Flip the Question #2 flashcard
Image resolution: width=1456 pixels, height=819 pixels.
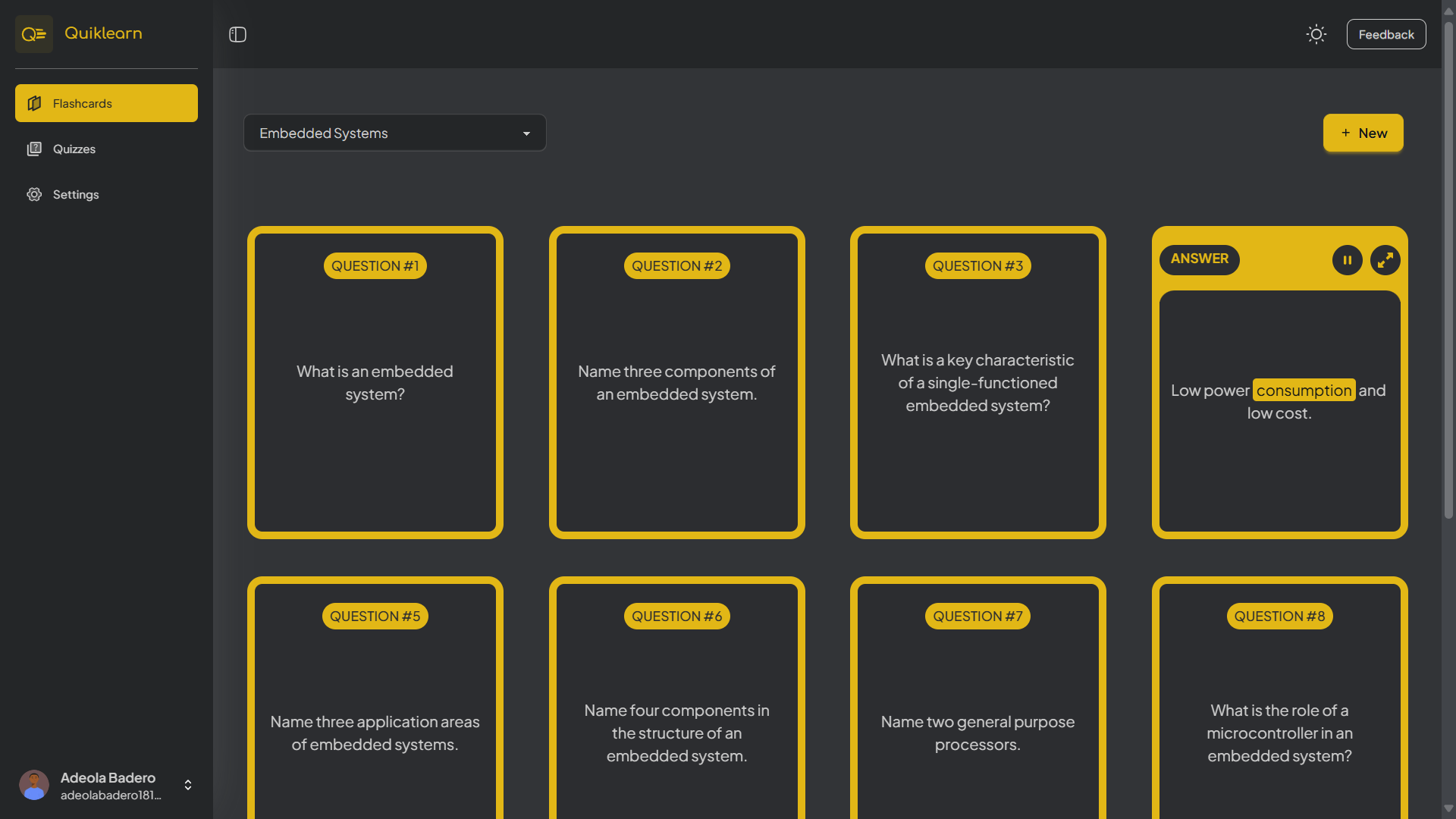(x=676, y=382)
